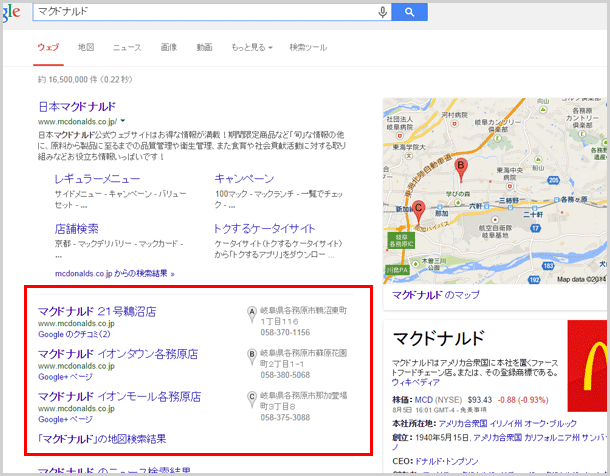Open the 日本マクドナルド result title

[77, 107]
